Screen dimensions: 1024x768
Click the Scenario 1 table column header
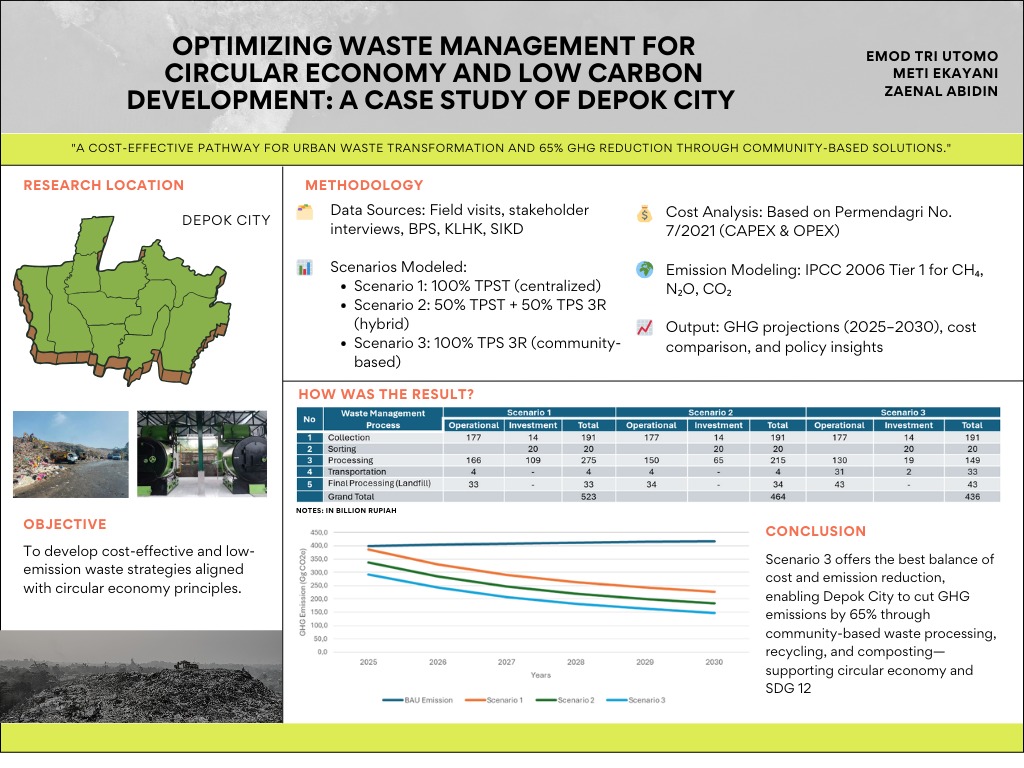529,412
